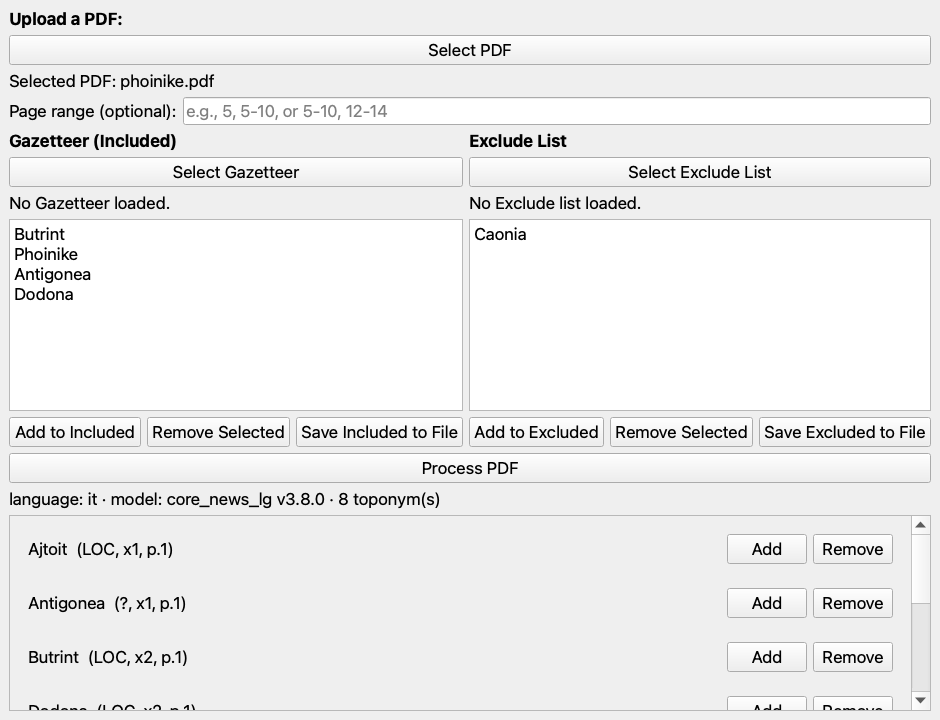Click the No Exclude list loaded text
This screenshot has height=720, width=940.
point(555,203)
